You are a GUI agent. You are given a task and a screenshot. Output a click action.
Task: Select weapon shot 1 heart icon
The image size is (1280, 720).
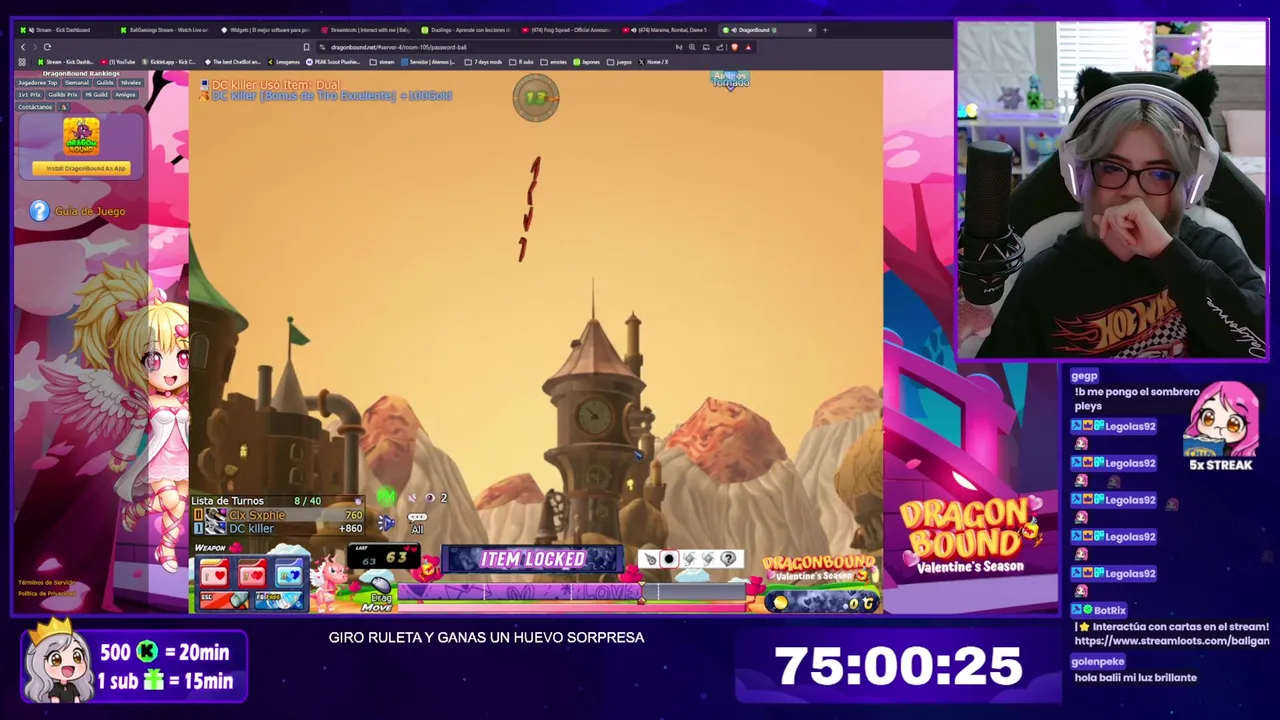[214, 574]
